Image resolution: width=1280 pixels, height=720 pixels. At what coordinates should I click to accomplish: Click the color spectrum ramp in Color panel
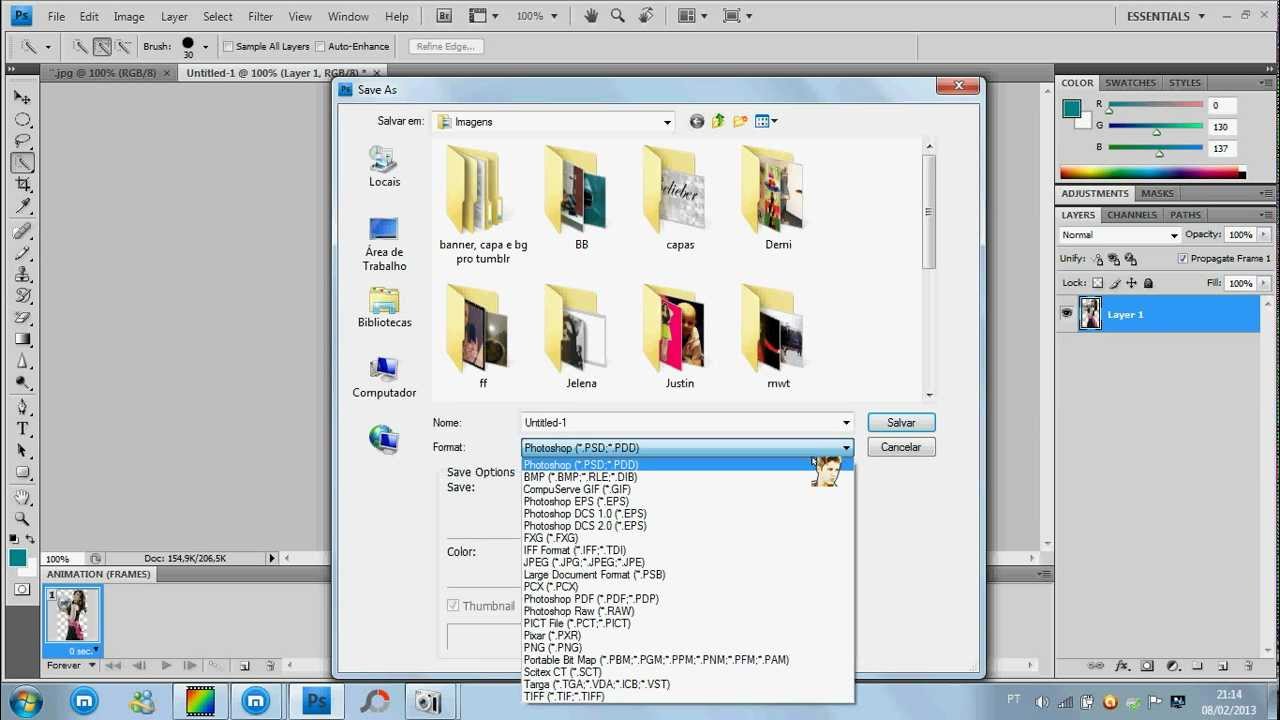[1152, 172]
